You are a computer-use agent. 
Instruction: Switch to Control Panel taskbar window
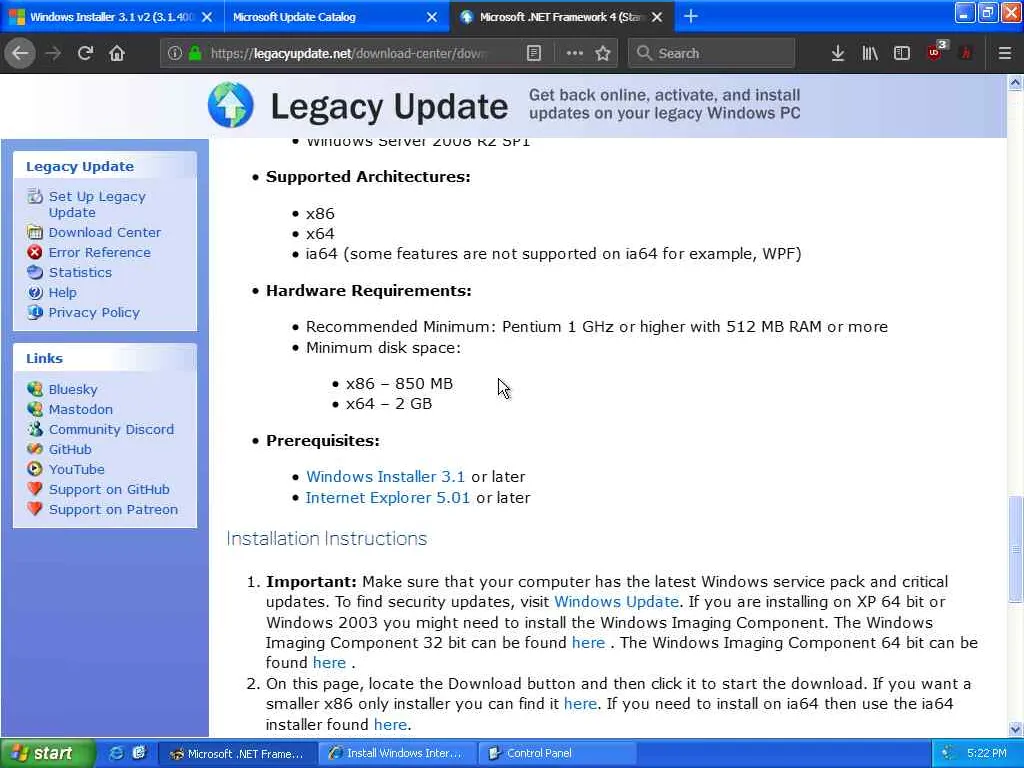point(557,754)
